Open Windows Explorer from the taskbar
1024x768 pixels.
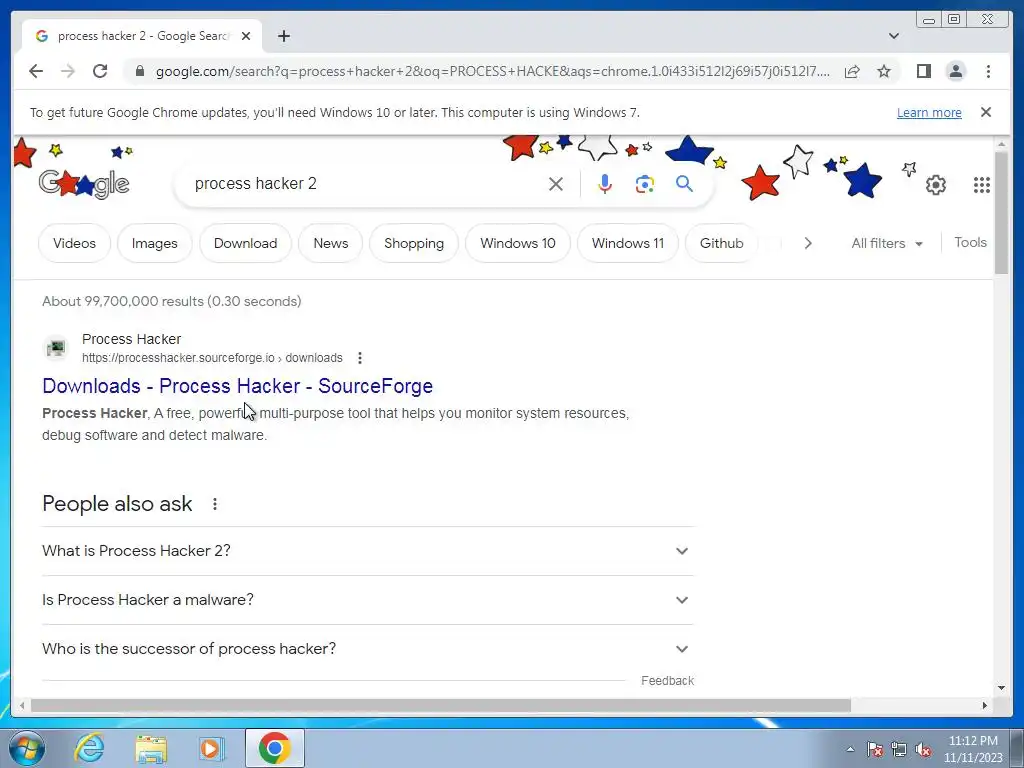pos(150,748)
